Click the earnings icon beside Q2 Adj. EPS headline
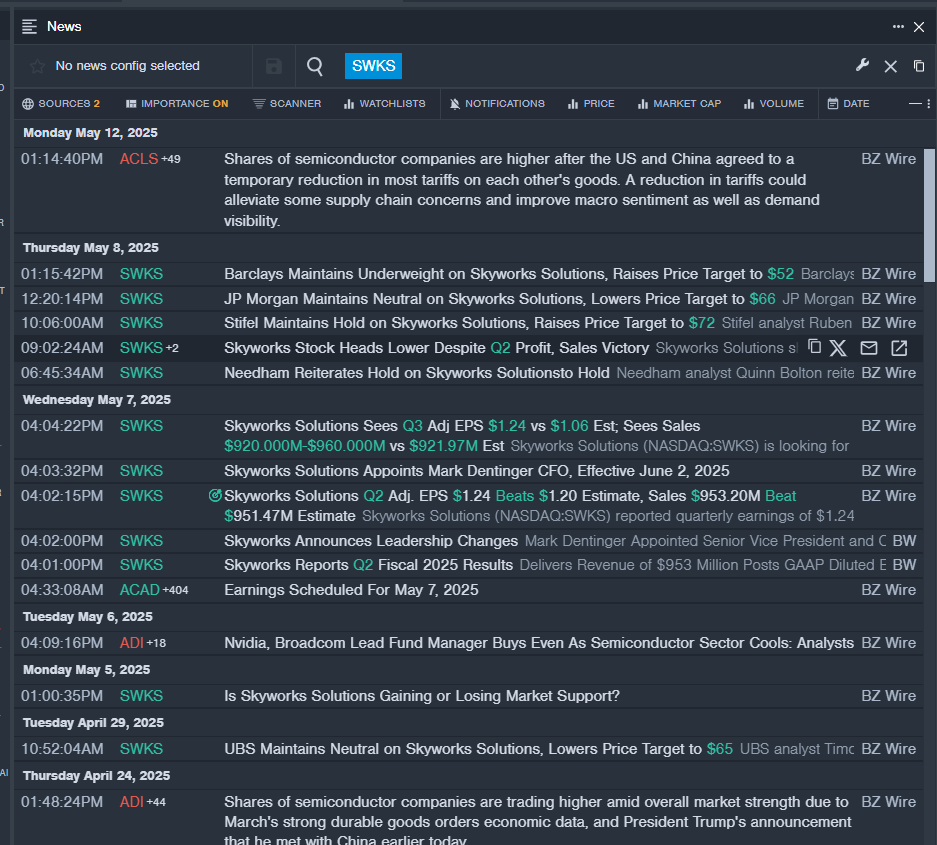The width and height of the screenshot is (937, 845). pyautogui.click(x=215, y=495)
